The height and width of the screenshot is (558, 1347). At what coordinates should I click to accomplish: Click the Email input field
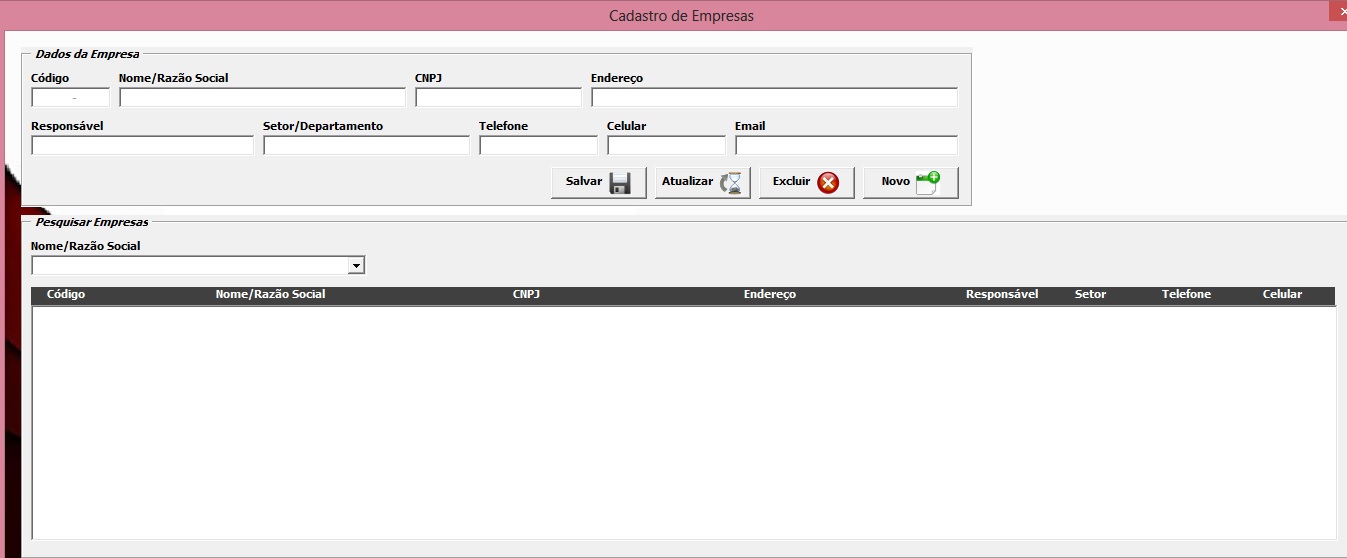click(846, 145)
